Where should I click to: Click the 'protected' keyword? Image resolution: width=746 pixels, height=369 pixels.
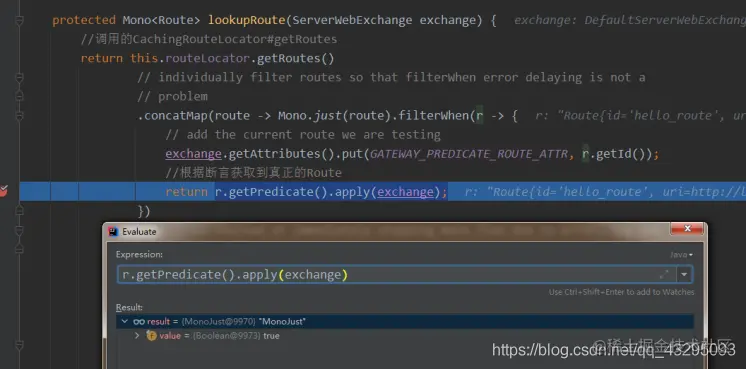pos(84,20)
